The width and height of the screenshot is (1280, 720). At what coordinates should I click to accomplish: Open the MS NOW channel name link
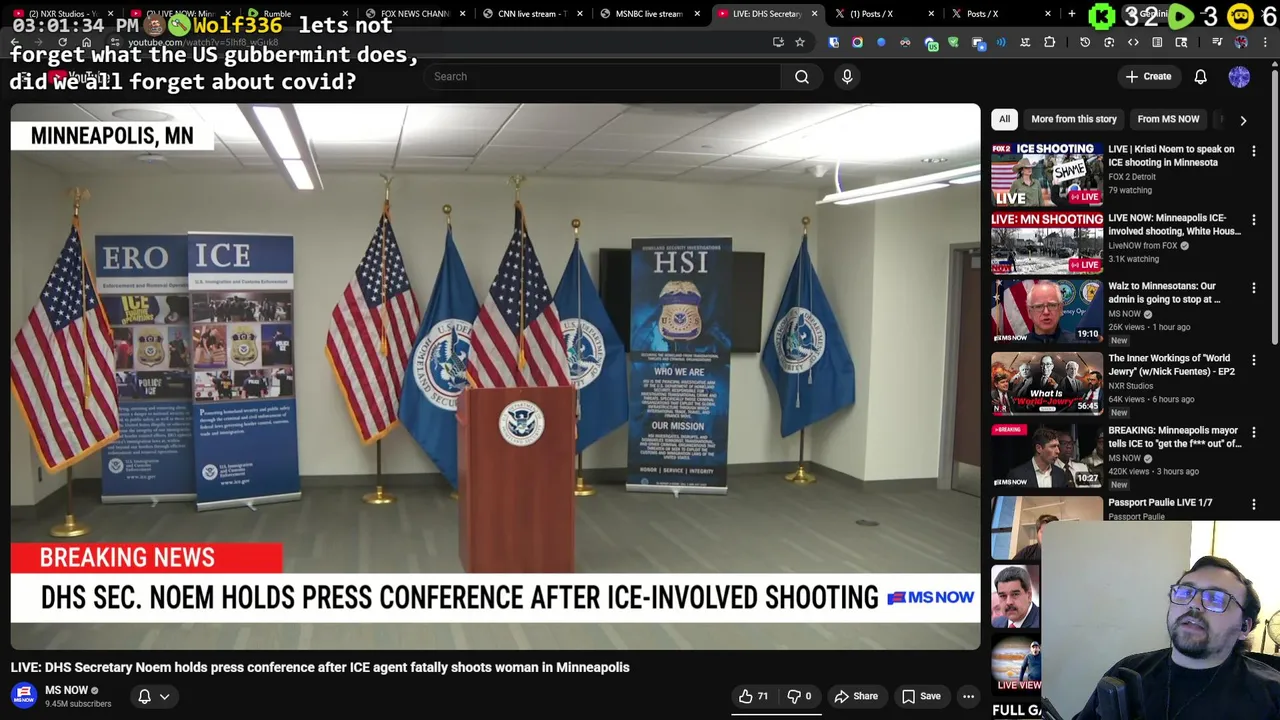coord(67,690)
